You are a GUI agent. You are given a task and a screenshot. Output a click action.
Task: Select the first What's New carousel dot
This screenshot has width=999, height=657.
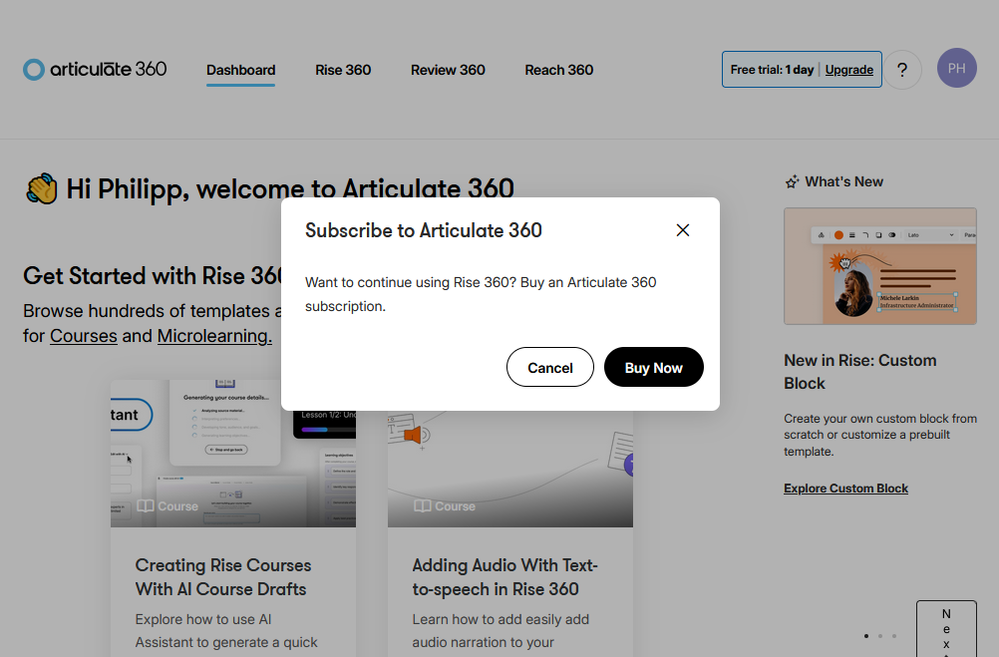(866, 636)
